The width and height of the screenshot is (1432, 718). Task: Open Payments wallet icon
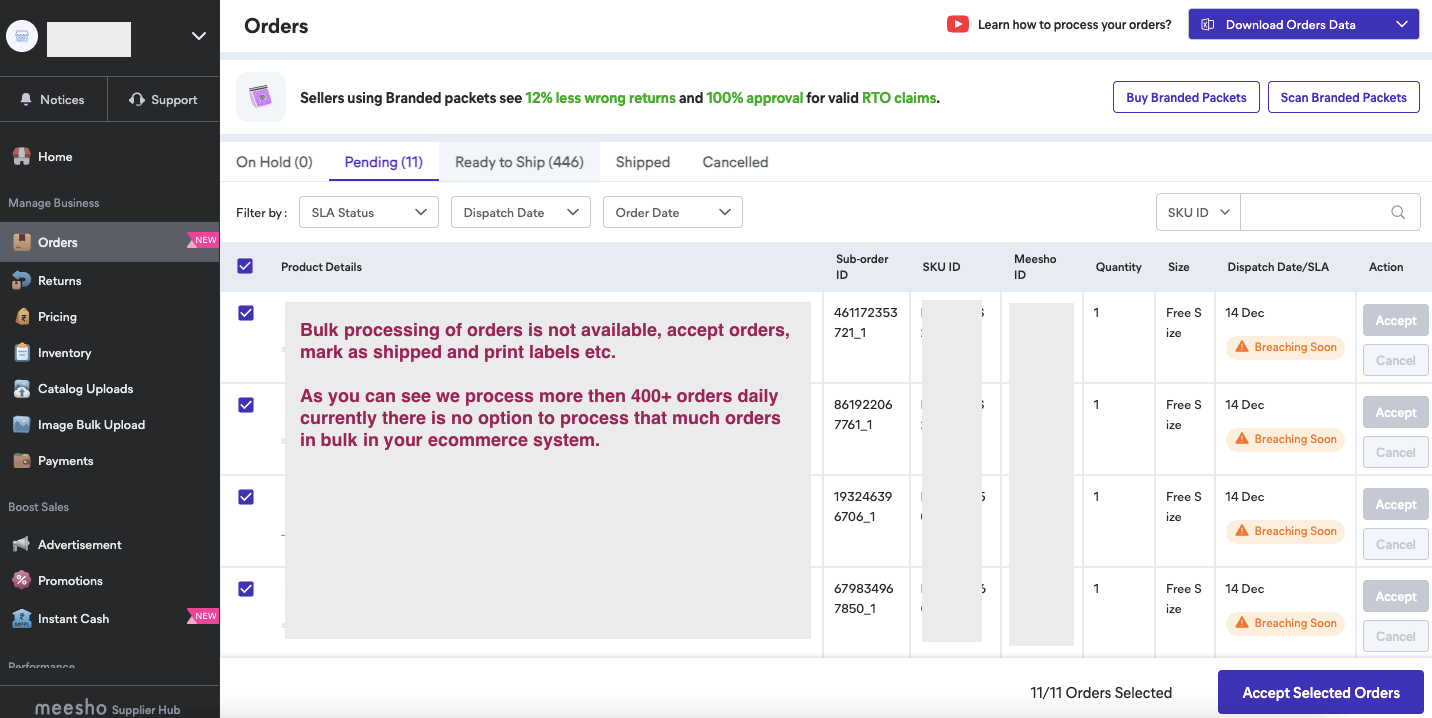coord(21,461)
